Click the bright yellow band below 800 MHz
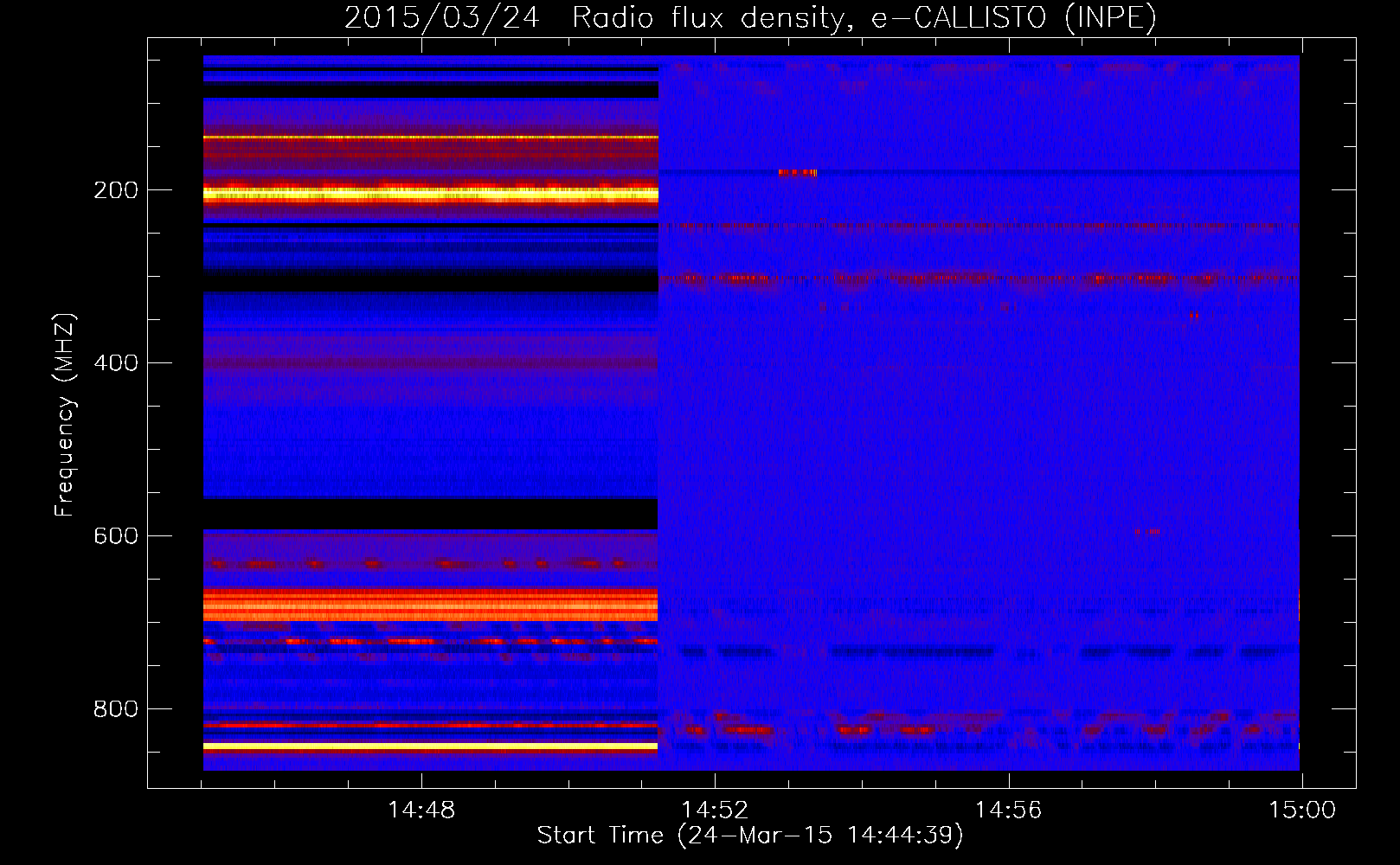Viewport: 1400px width, 865px height. tap(431, 746)
